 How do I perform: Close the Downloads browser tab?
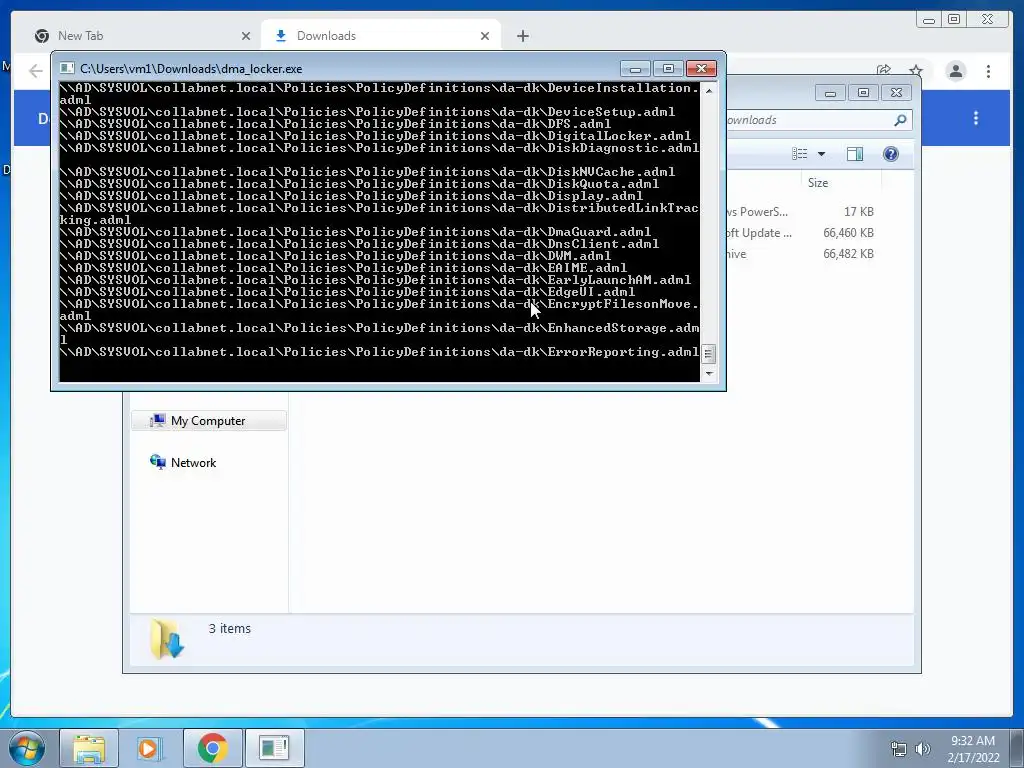point(485,36)
